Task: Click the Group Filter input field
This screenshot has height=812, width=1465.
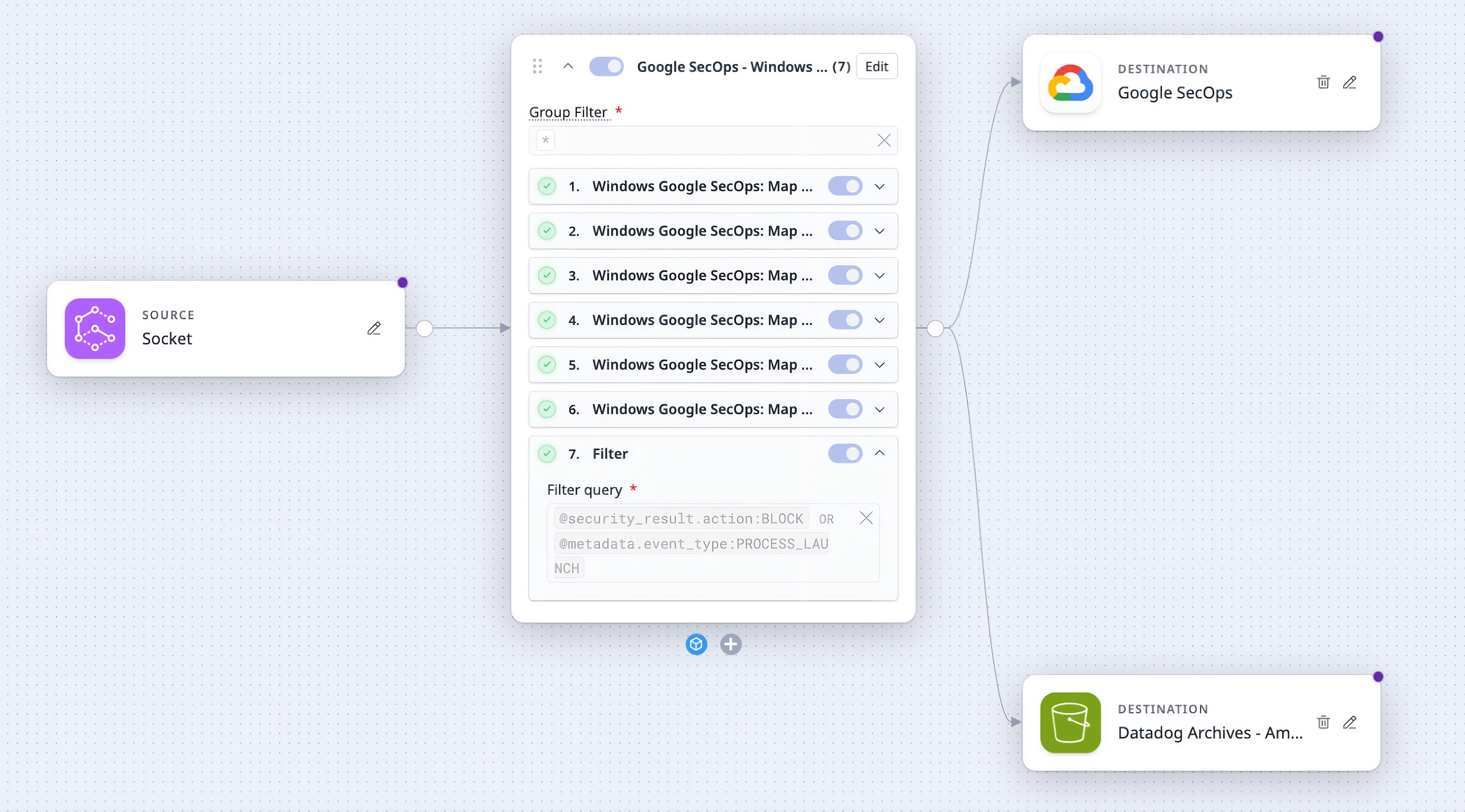Action: [x=712, y=141]
